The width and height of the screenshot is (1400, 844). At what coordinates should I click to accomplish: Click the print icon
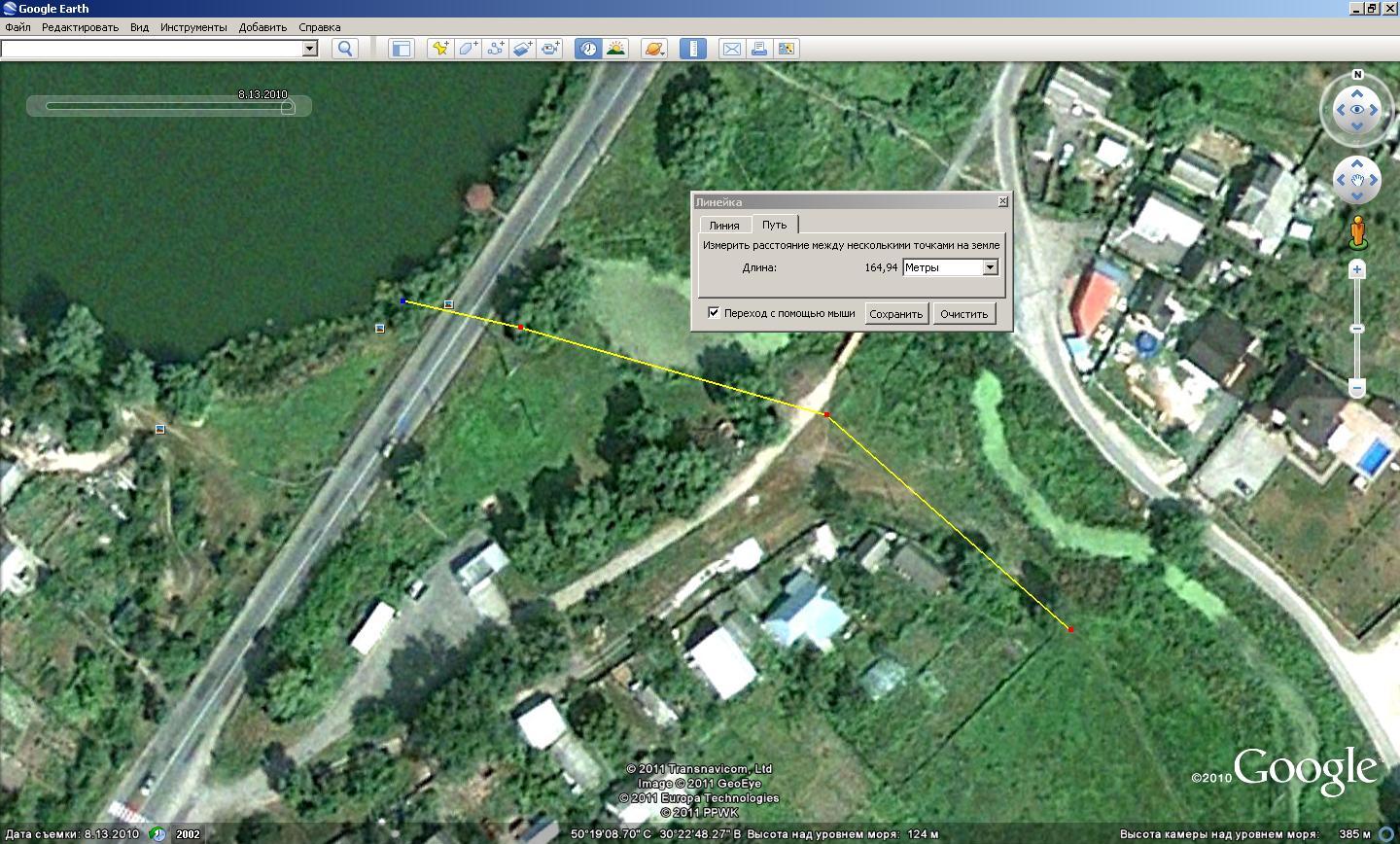[x=758, y=49]
